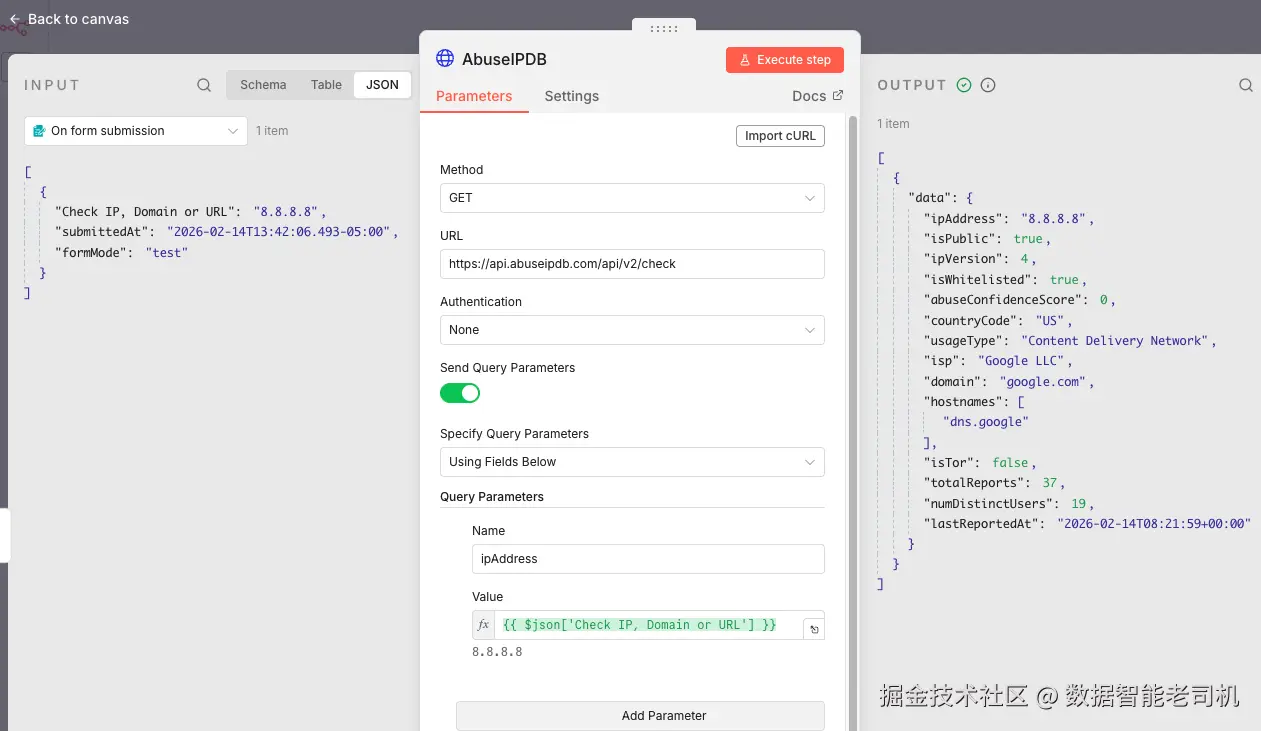The height and width of the screenshot is (731, 1261).
Task: Click the Add Parameter button
Action: [640, 716]
